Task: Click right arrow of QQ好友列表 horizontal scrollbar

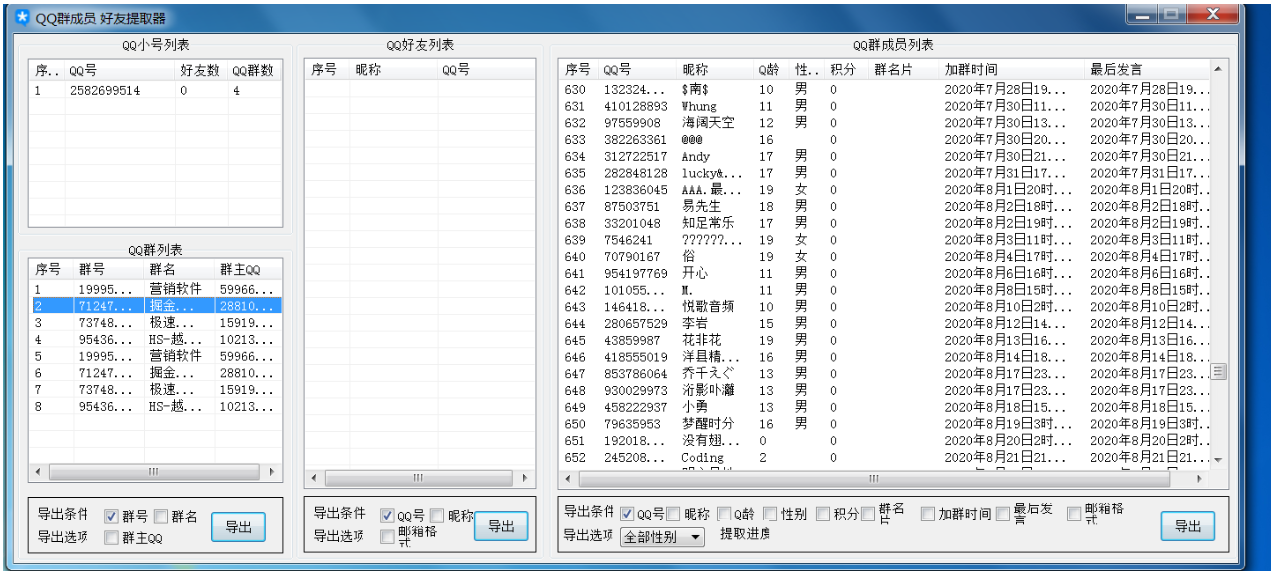Action: coord(525,478)
